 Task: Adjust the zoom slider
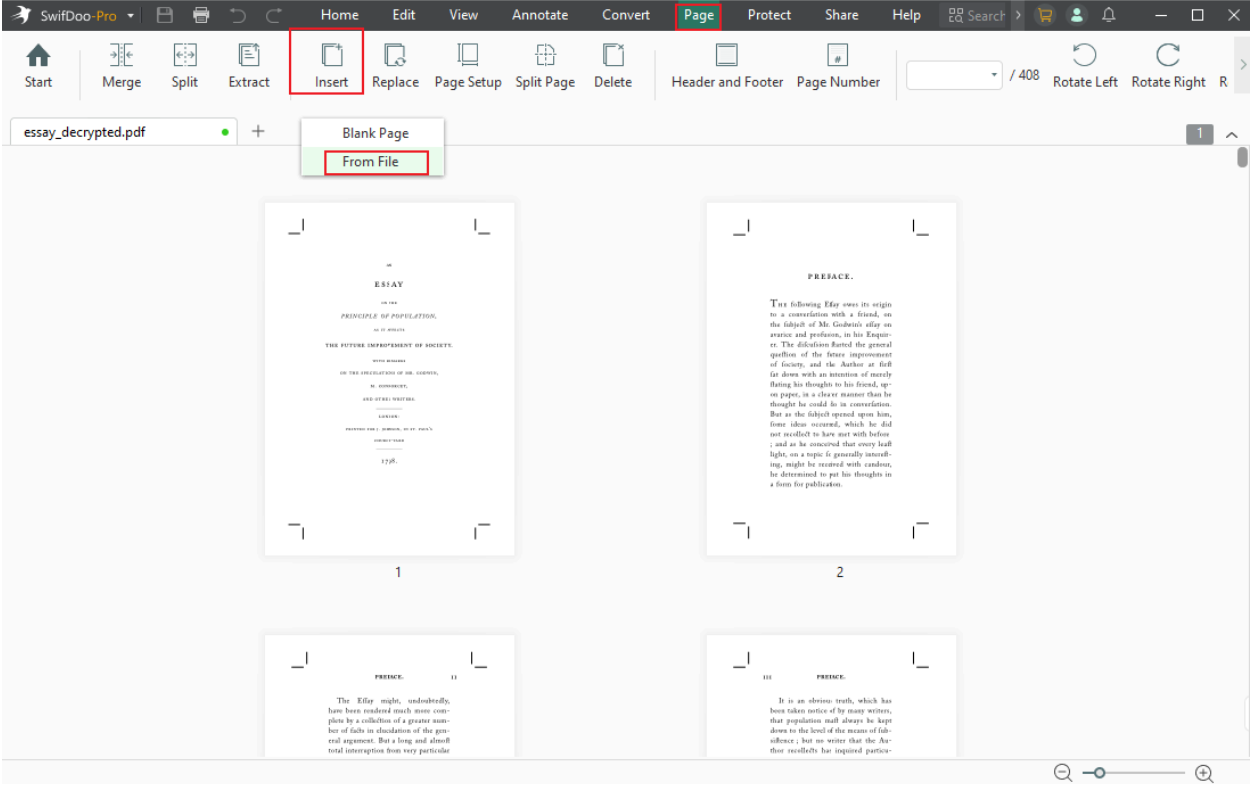tap(1098, 772)
